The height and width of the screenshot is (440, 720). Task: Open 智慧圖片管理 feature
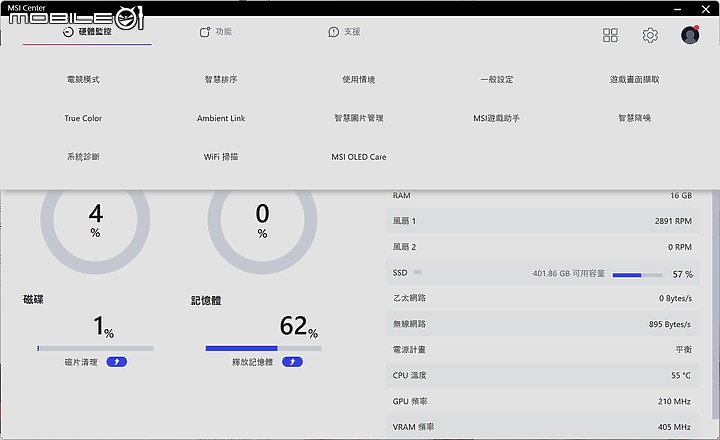click(359, 118)
